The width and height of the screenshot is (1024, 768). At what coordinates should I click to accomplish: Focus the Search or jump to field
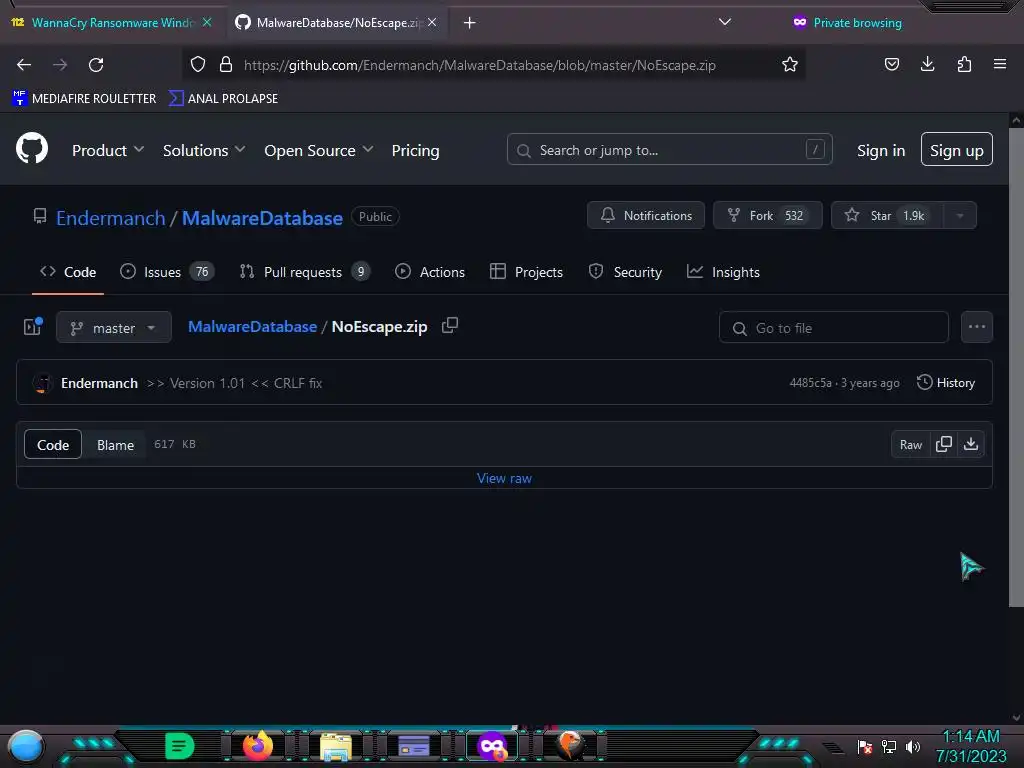pyautogui.click(x=669, y=150)
